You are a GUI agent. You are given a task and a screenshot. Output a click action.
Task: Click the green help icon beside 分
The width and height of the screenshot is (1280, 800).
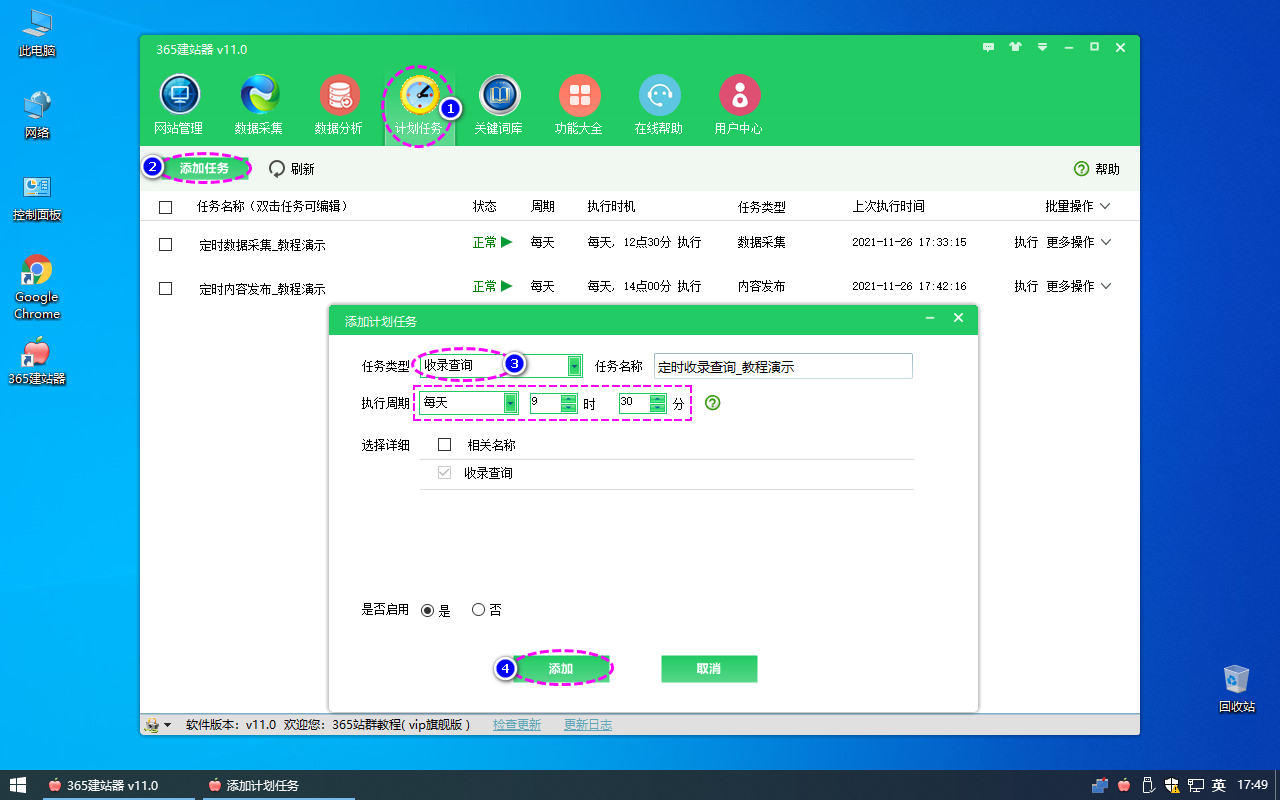pyautogui.click(x=713, y=403)
